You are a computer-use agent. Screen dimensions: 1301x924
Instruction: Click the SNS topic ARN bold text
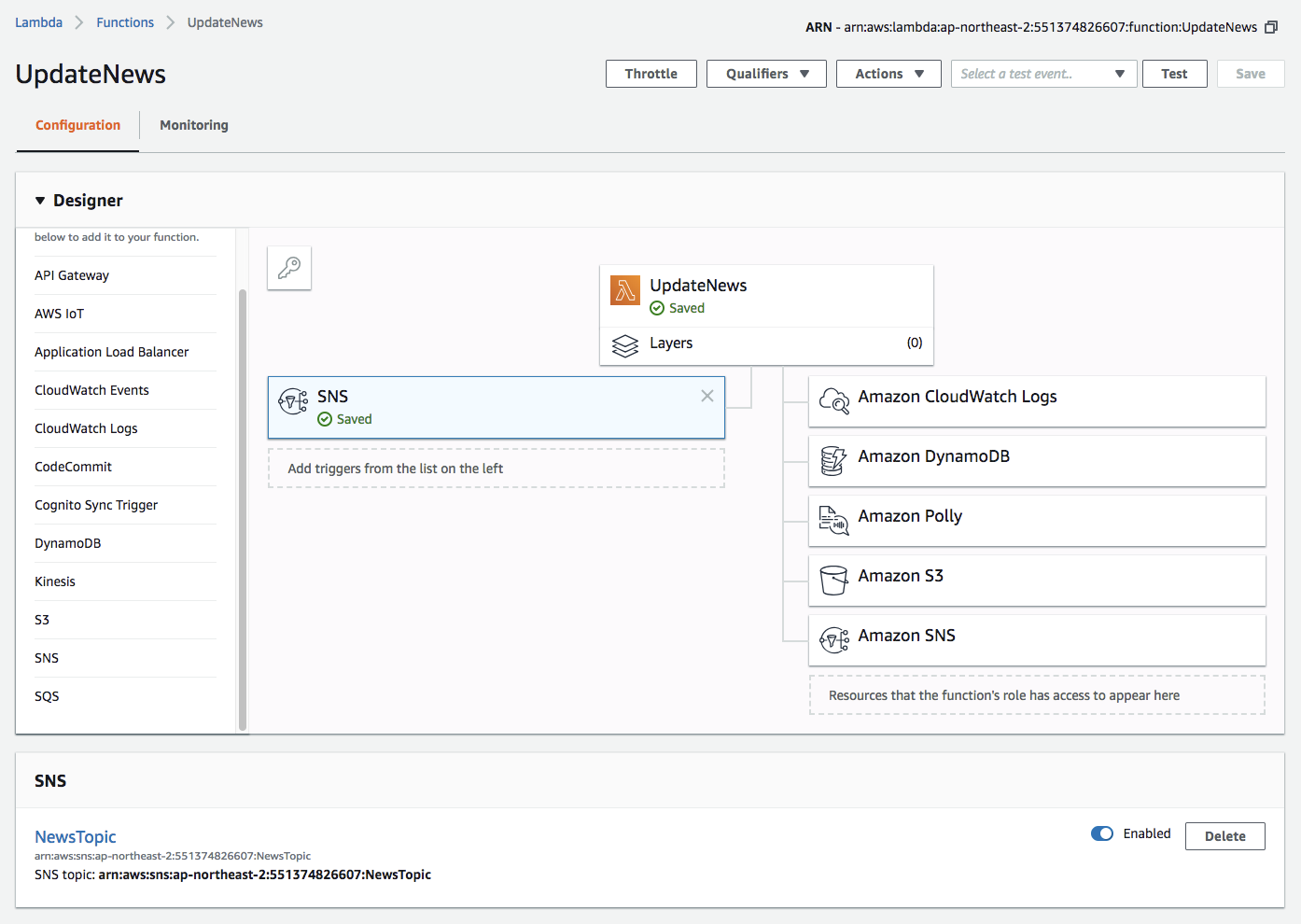tap(265, 875)
